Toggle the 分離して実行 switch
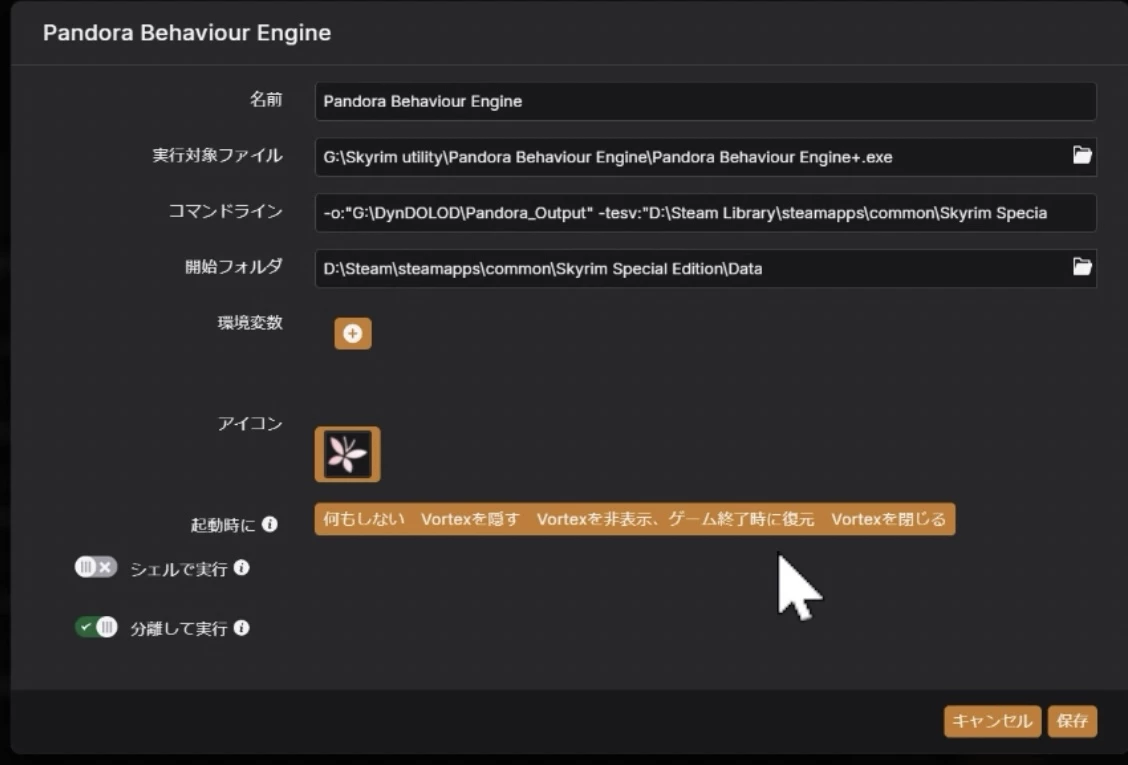 (96, 627)
